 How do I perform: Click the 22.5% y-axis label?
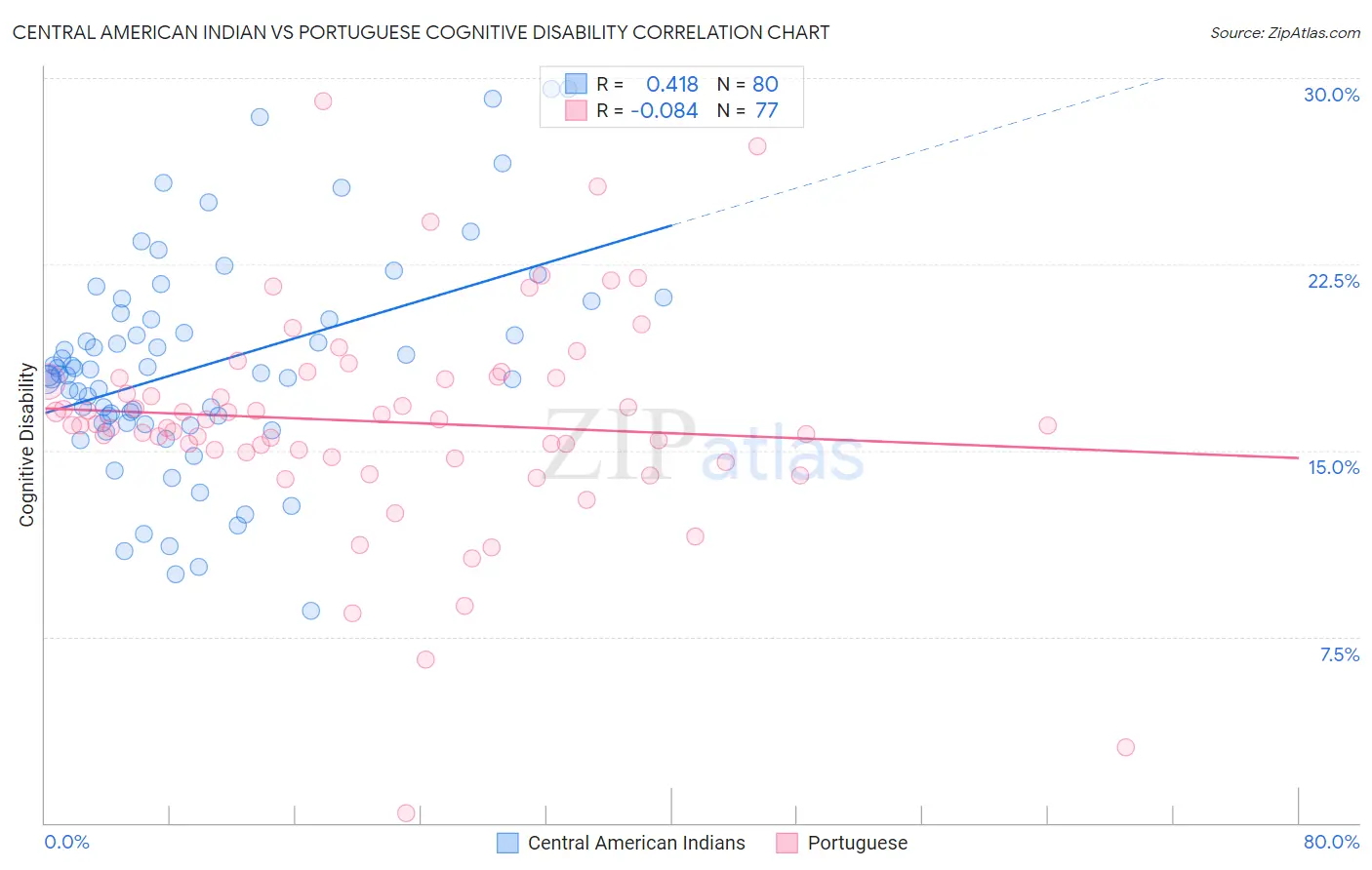(1333, 281)
